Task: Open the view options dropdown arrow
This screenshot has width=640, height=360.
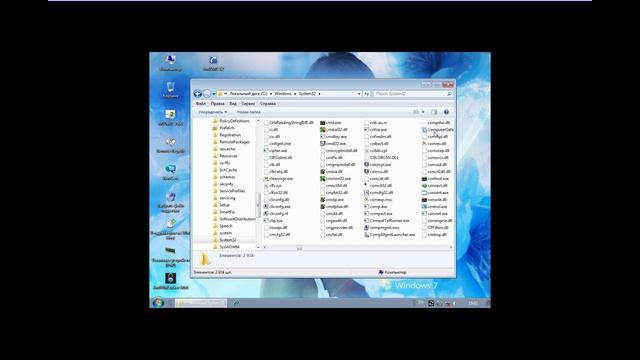Action: tap(423, 112)
